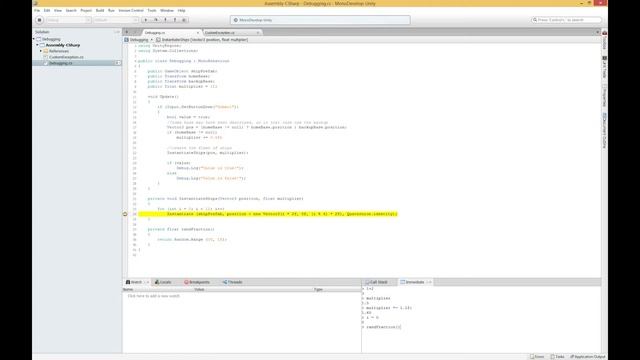Close the Debugging.cs editor tab
640x360 pixels.
198,33
